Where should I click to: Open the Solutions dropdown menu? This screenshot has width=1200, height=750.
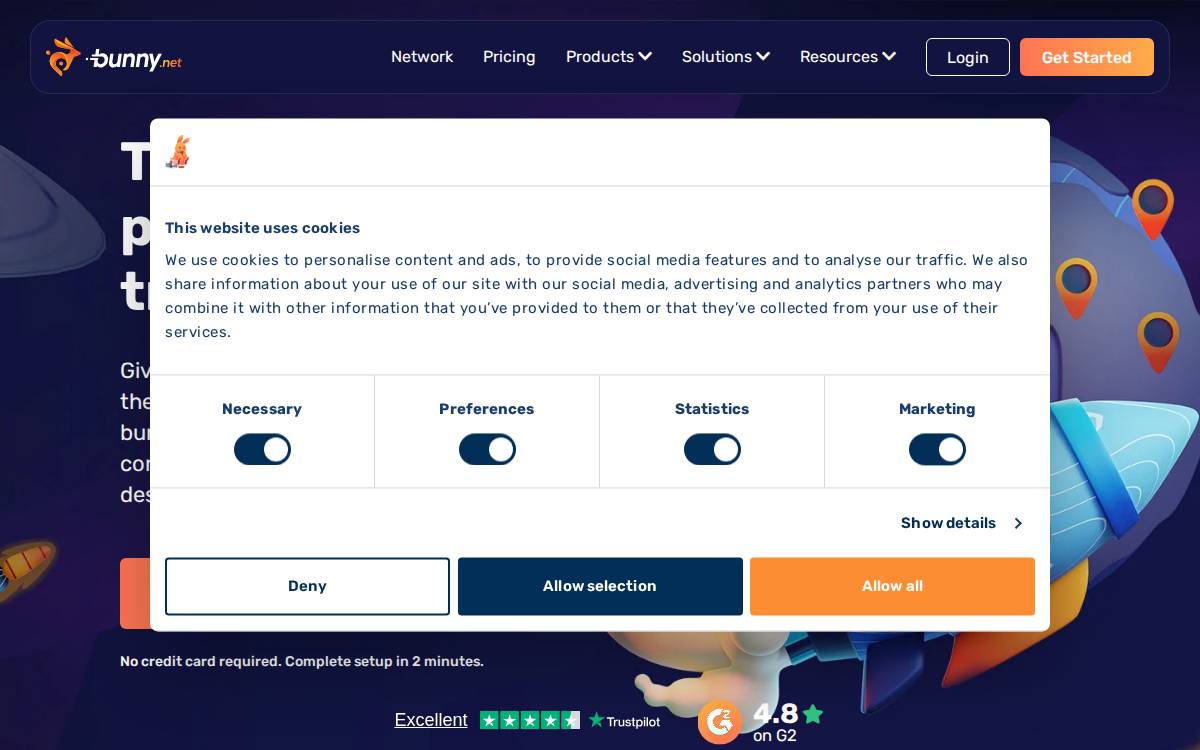[x=726, y=57]
